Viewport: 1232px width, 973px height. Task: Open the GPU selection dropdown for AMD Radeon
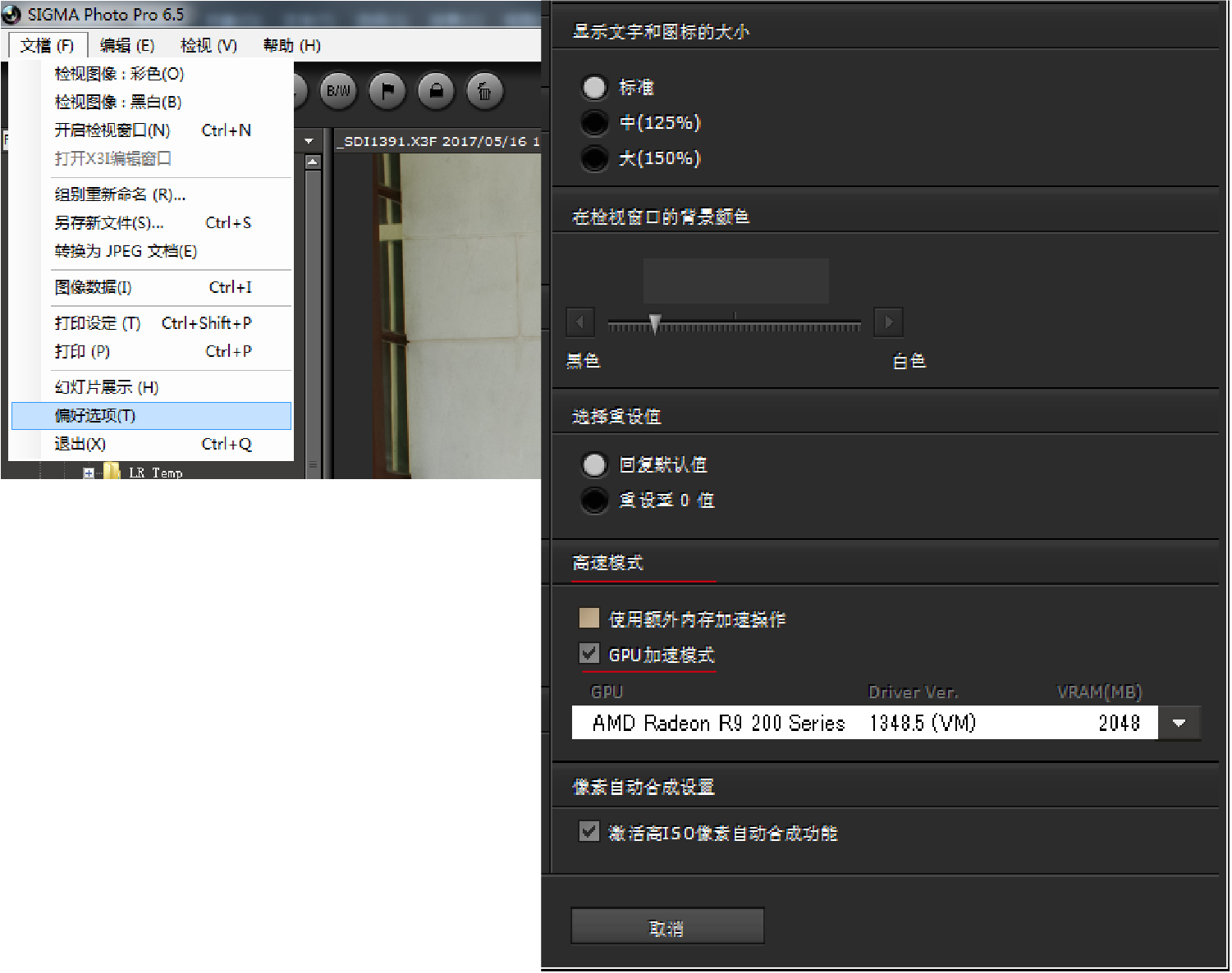point(1179,723)
